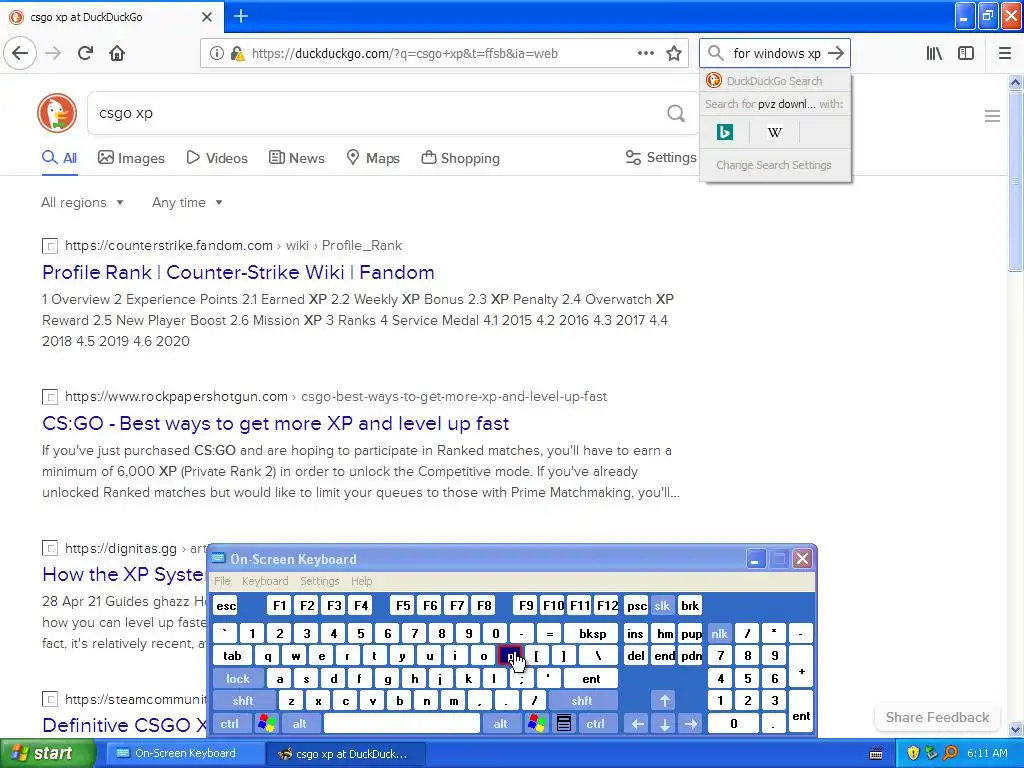
Task: Click the security shield tray icon
Action: [x=913, y=754]
